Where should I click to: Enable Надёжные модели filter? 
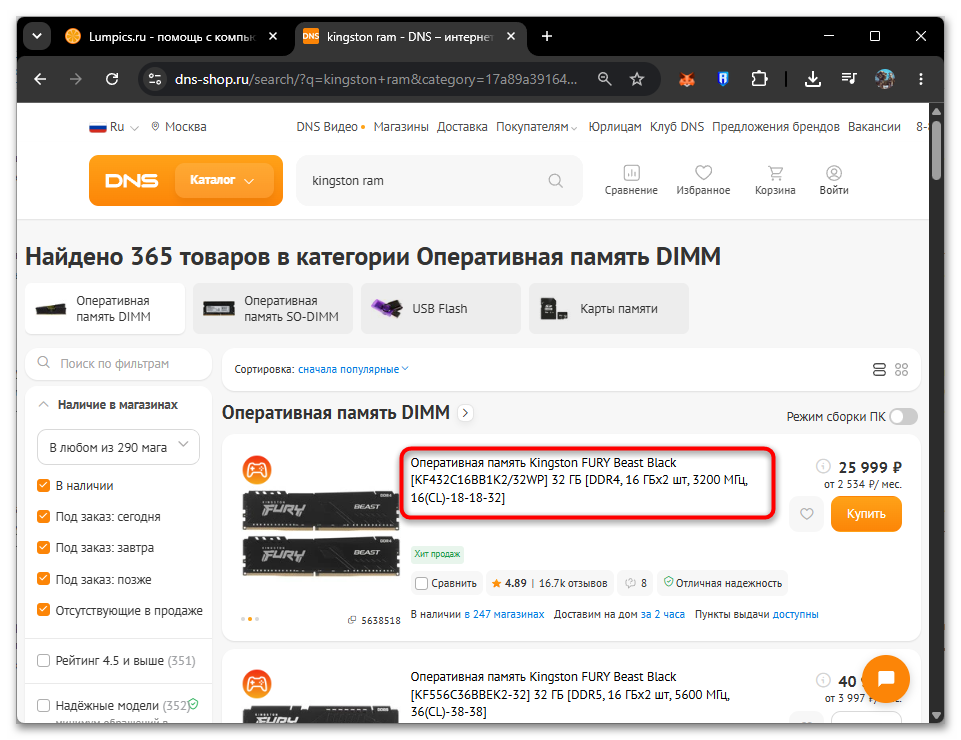(x=44, y=705)
